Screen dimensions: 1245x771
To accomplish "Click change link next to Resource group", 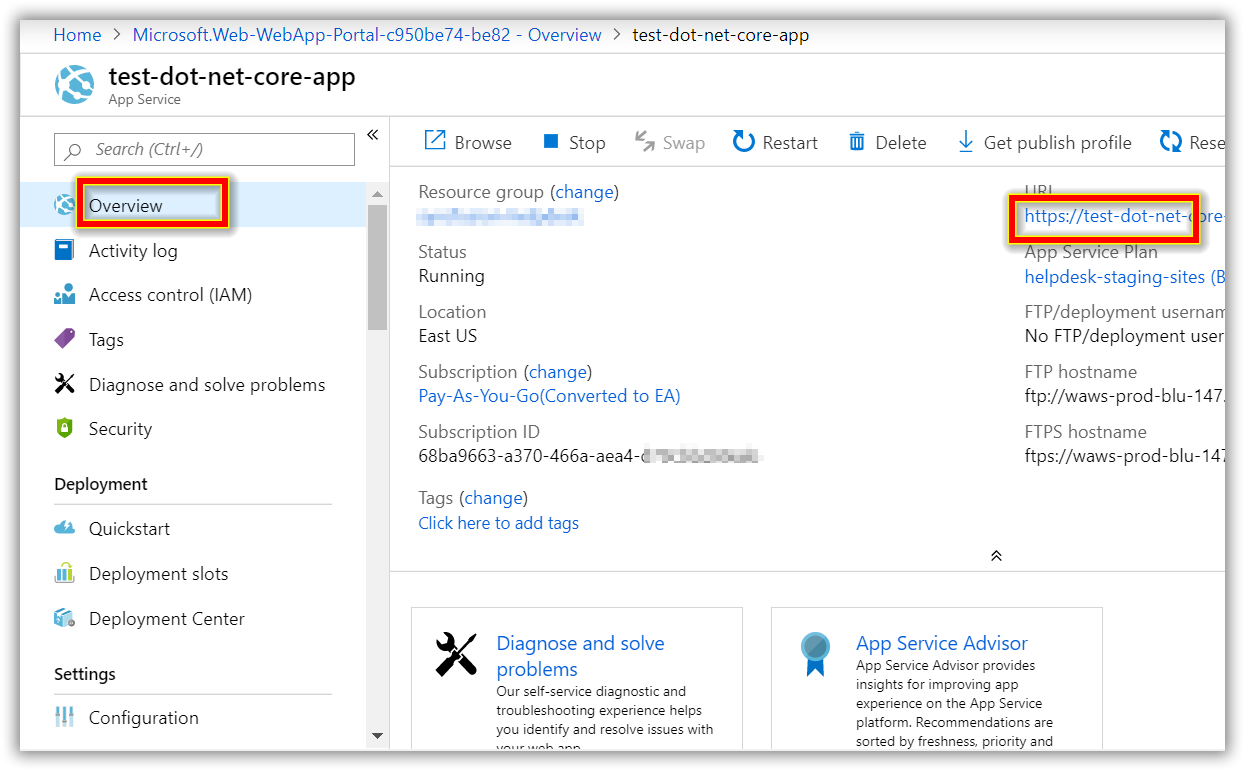I will 586,192.
